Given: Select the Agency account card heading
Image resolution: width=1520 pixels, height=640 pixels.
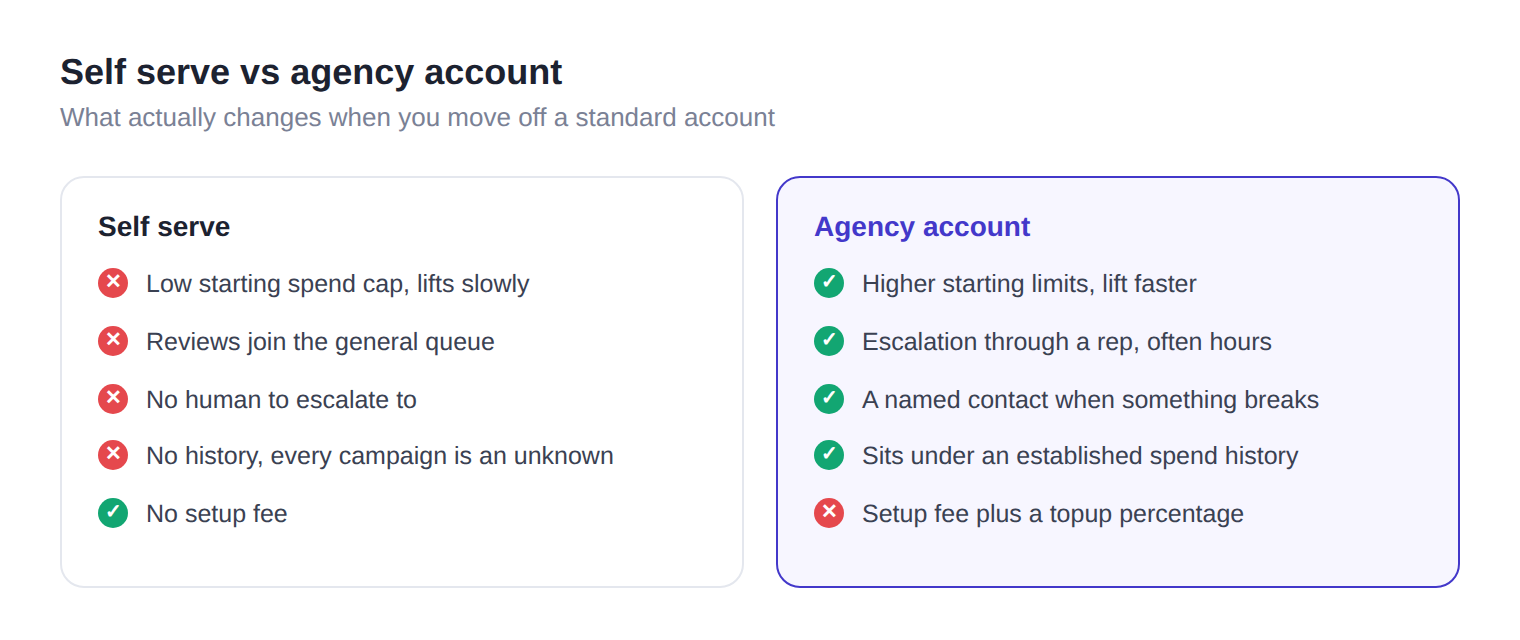Looking at the screenshot, I should (922, 227).
